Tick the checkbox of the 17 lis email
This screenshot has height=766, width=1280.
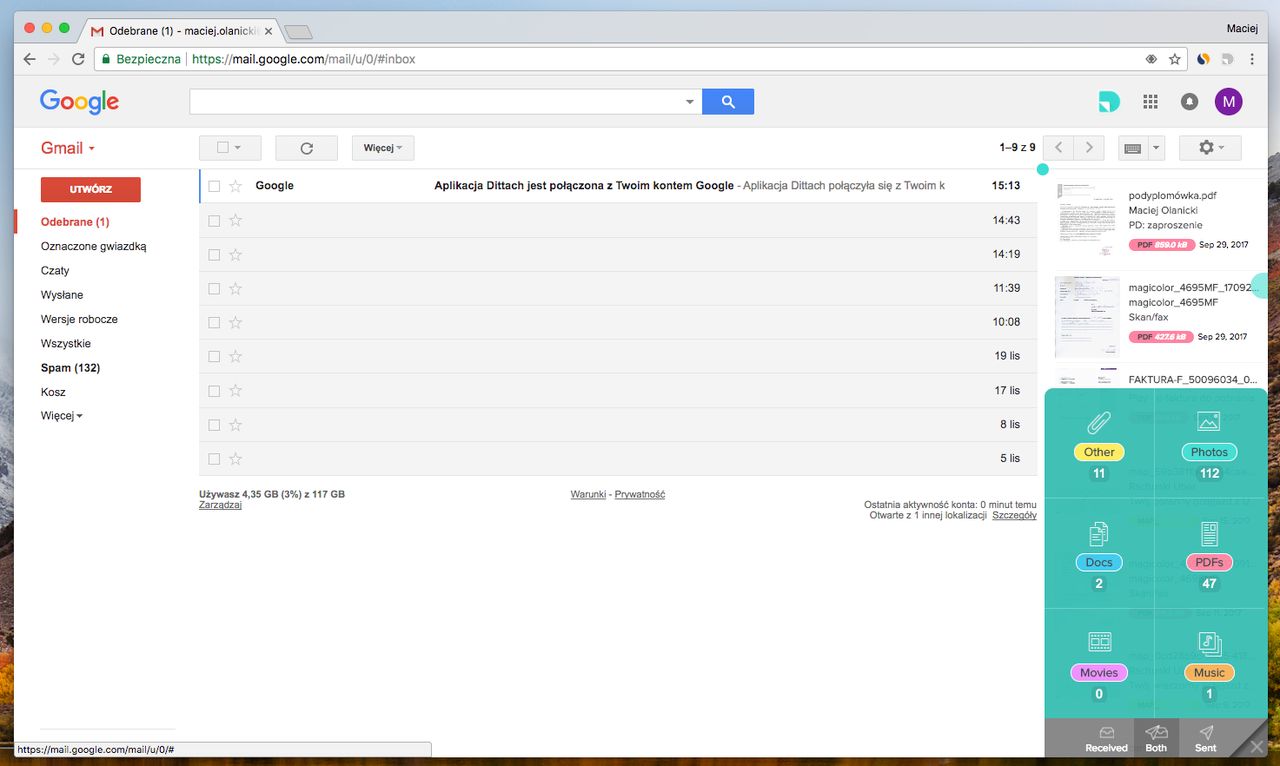click(214, 390)
